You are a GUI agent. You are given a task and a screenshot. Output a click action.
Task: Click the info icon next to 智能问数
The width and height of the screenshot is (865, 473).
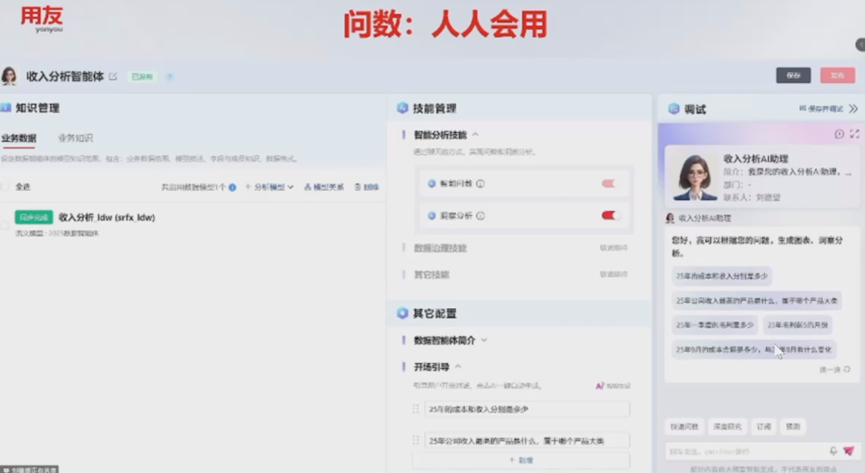pyautogui.click(x=480, y=184)
